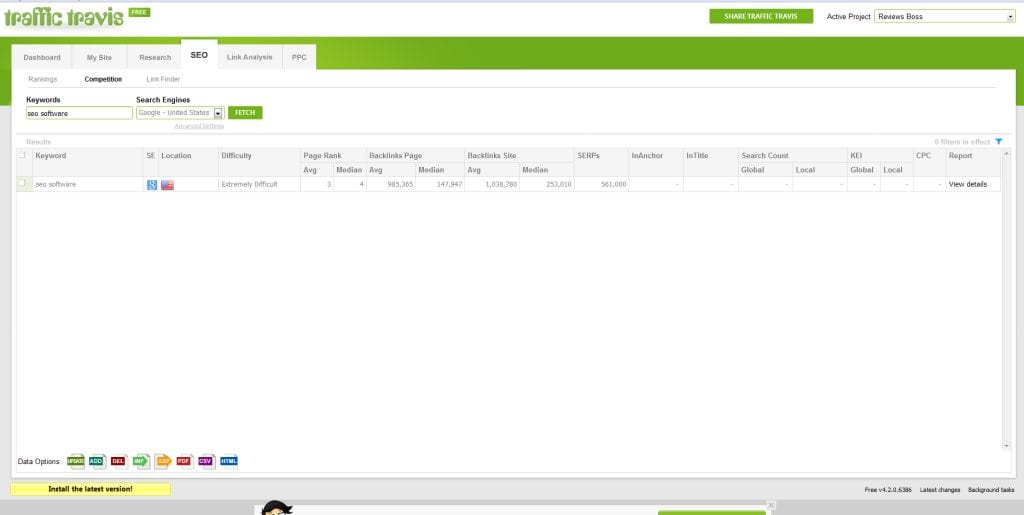Open the Dashboard tab
The image size is (1024, 515).
click(x=42, y=57)
